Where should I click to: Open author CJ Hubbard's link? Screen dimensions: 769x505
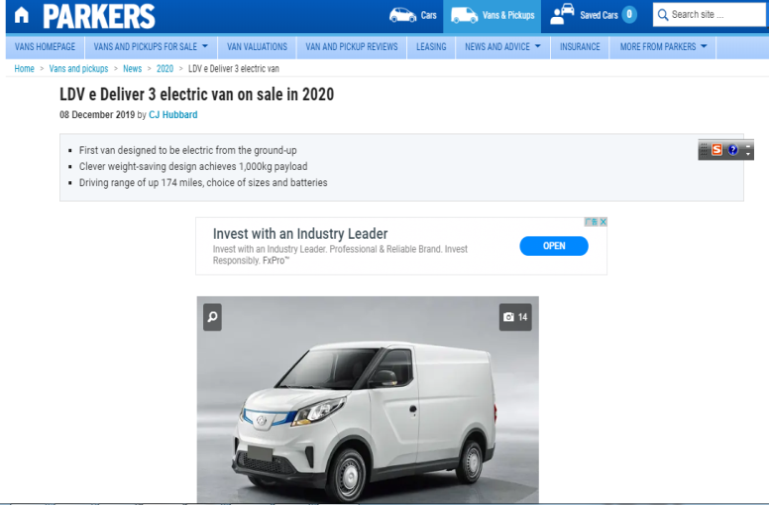[173, 115]
